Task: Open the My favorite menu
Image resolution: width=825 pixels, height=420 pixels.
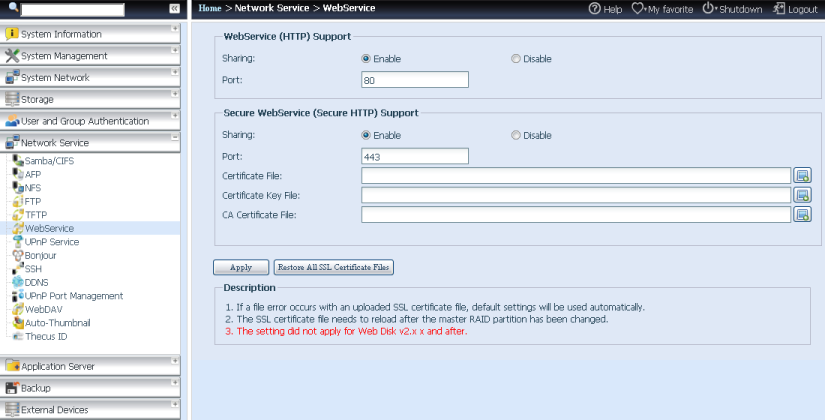Action: [x=662, y=9]
